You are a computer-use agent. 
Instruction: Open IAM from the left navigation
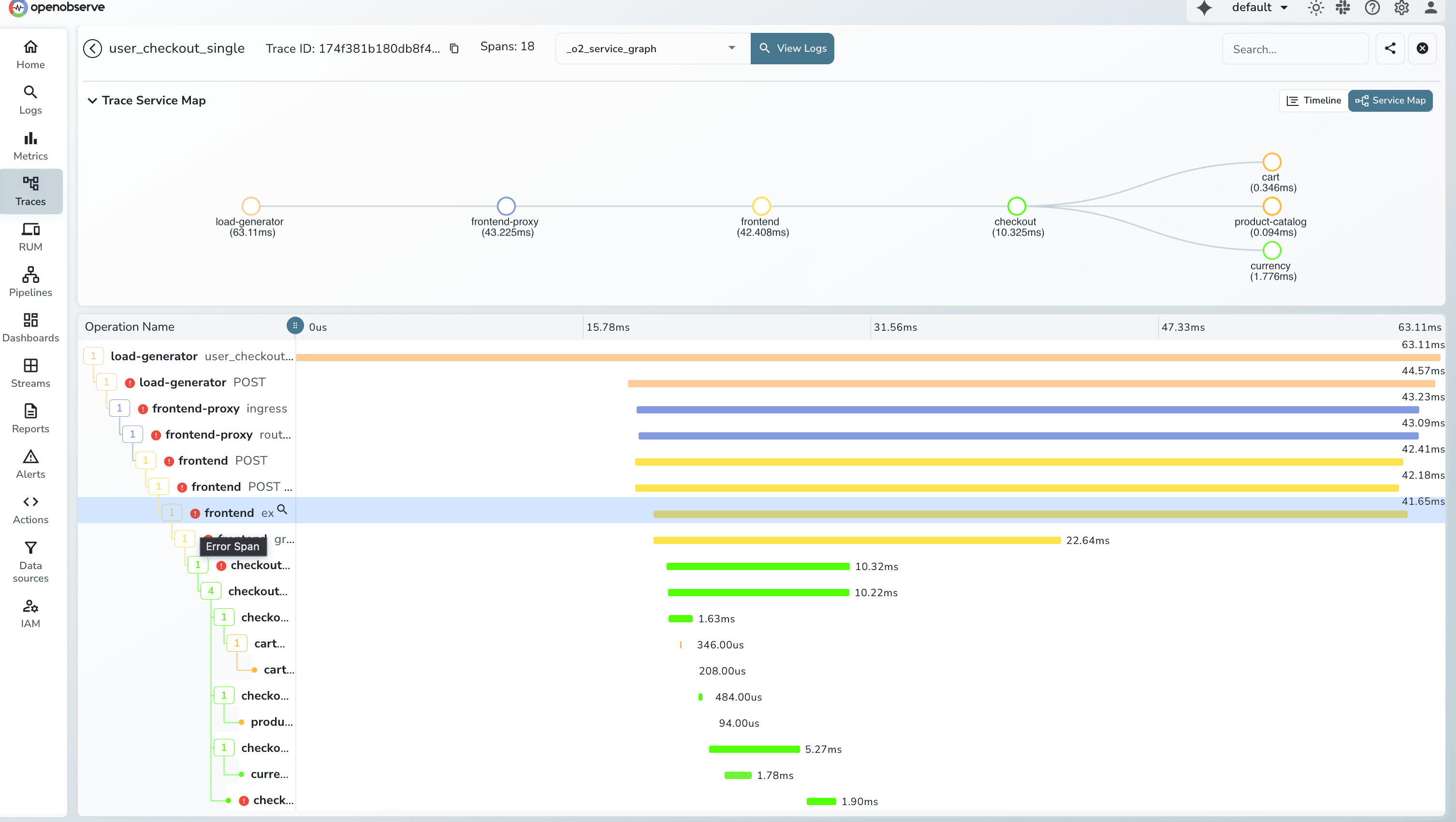tap(30, 613)
